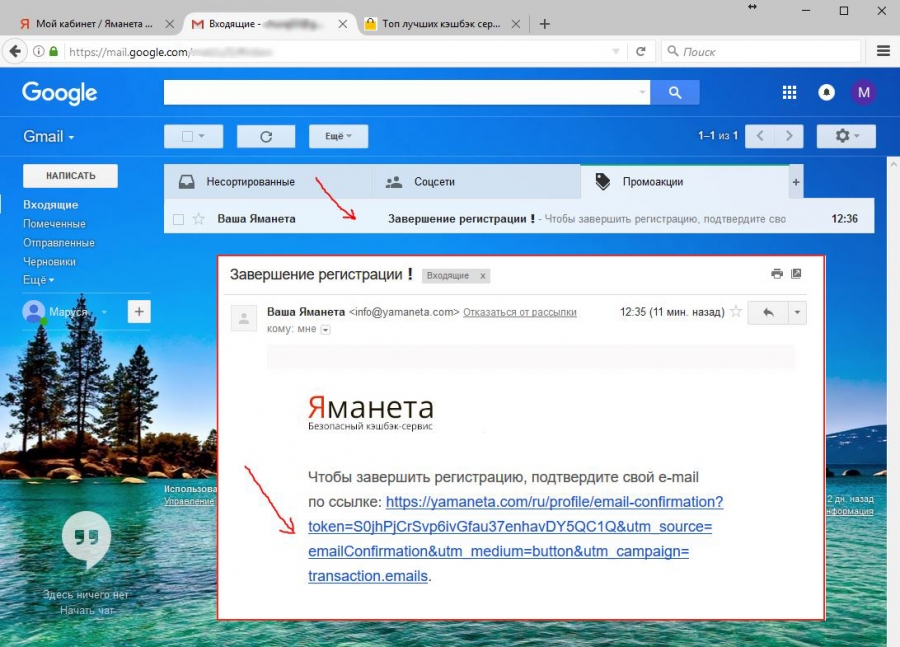
Task: Switch to the Соцсети tab
Action: (x=476, y=182)
